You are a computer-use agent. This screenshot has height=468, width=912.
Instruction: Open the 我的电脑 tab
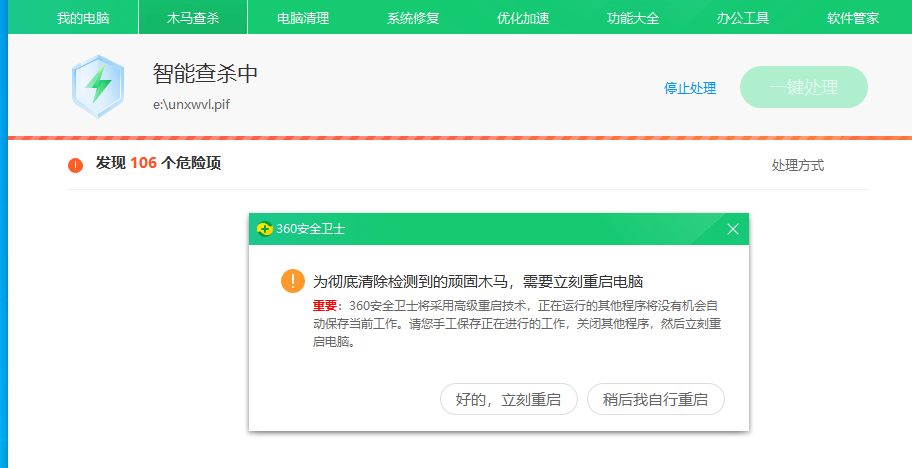(83, 18)
